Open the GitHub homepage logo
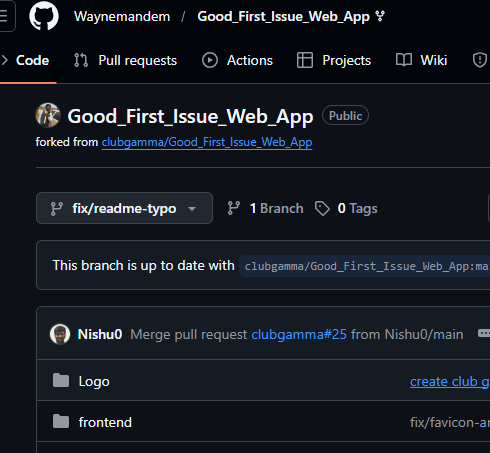 (x=44, y=16)
